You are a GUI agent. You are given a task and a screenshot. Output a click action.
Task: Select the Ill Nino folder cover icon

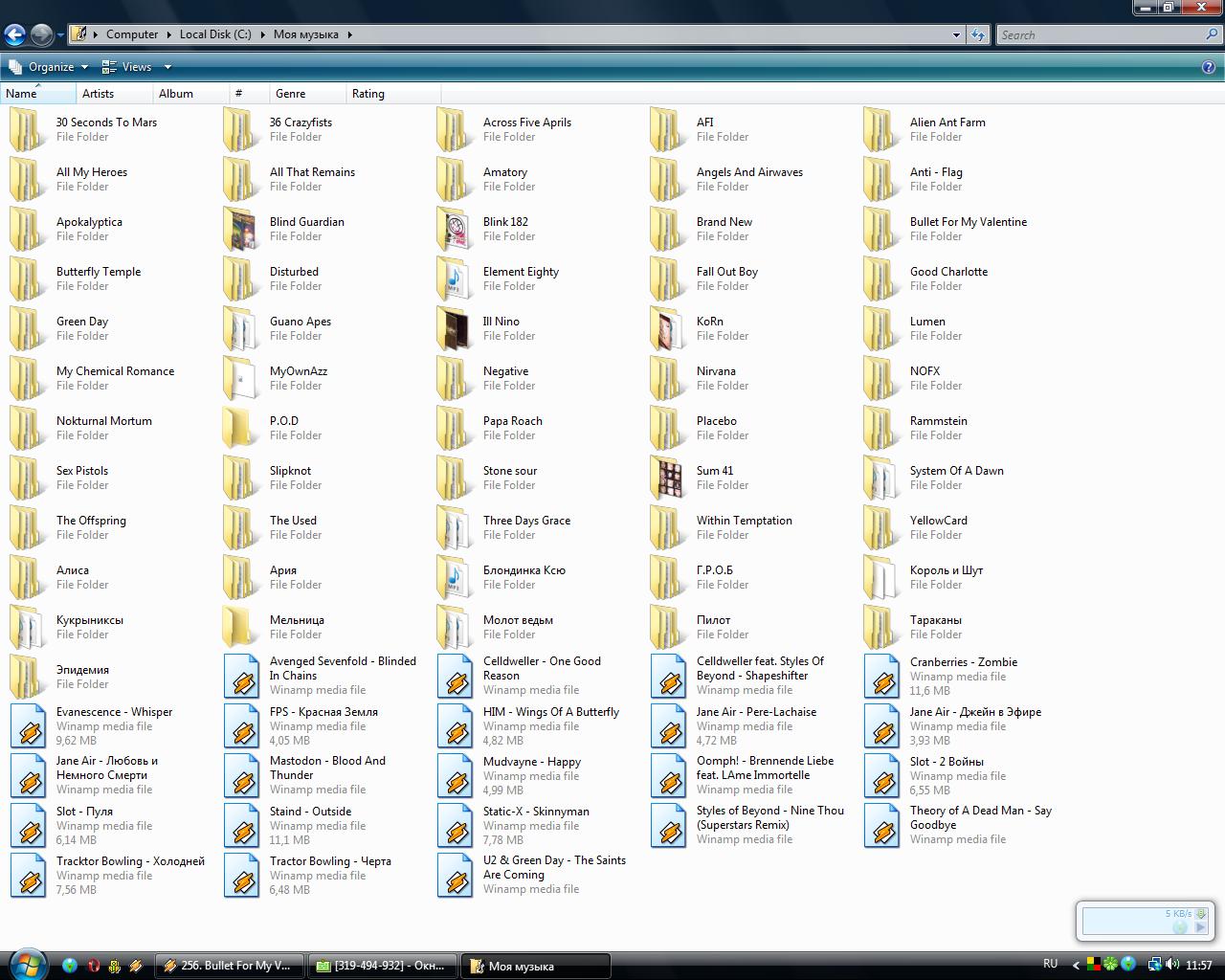(x=454, y=328)
